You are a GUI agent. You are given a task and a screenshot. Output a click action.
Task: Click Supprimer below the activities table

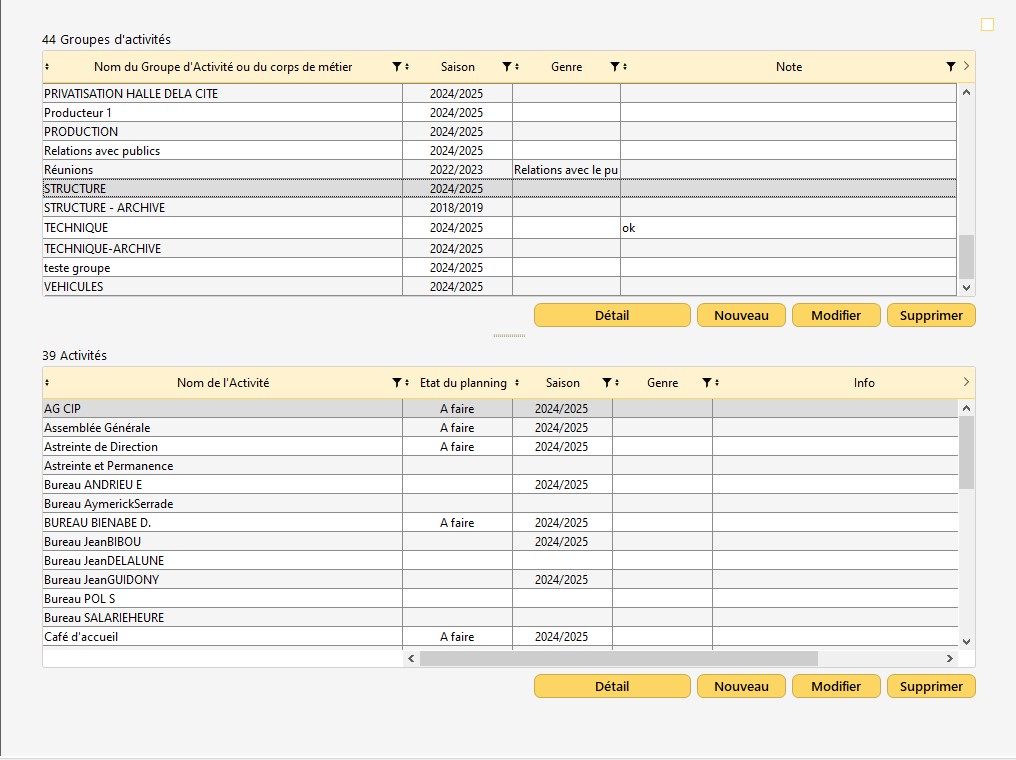coord(931,687)
